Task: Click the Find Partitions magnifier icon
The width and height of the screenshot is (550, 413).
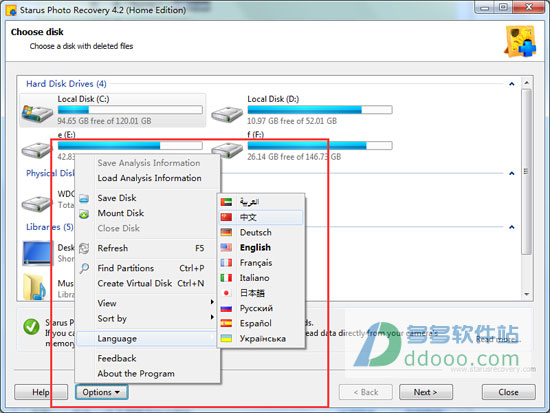Action: pos(84,268)
